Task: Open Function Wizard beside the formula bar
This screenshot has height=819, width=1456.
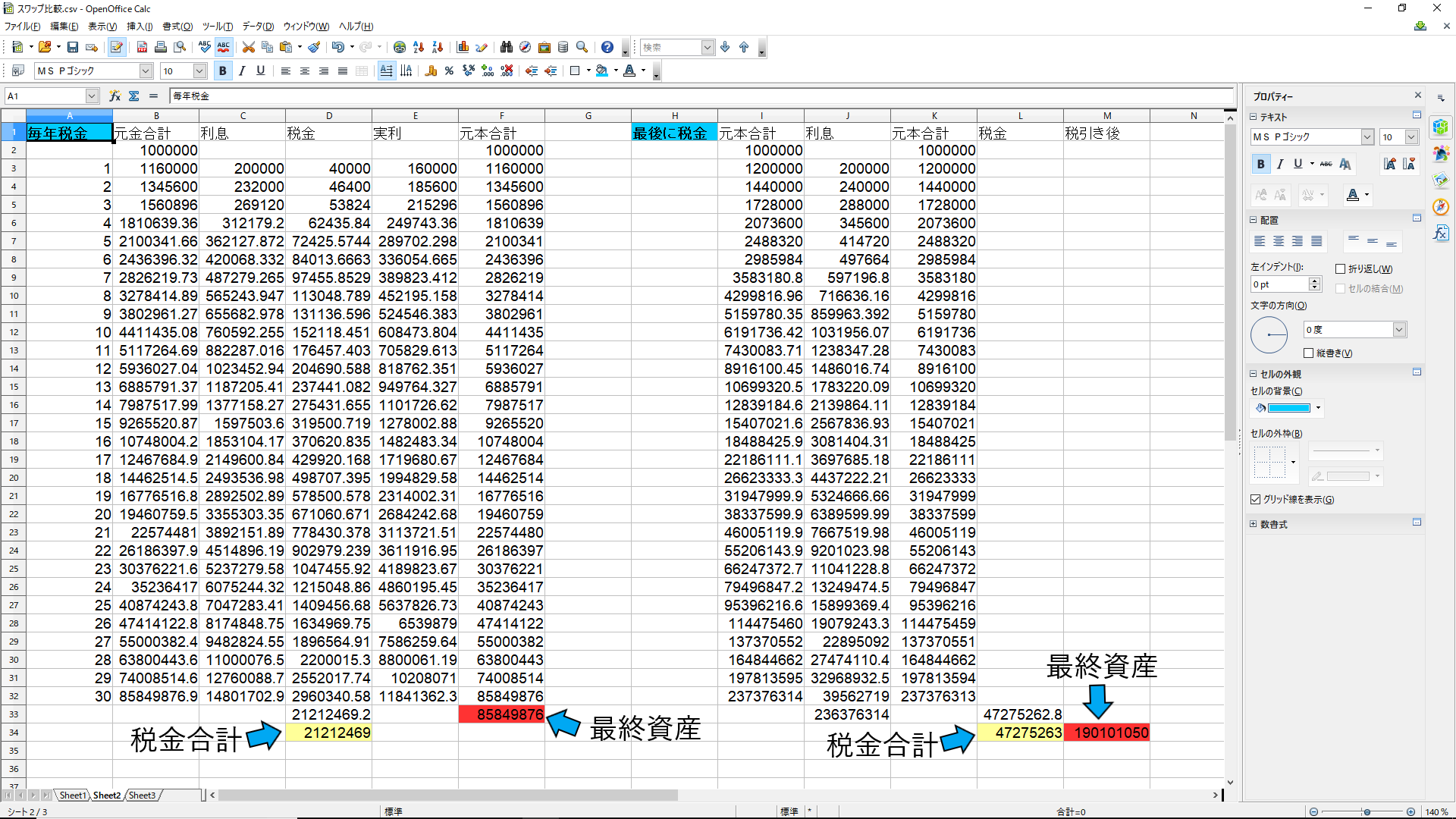Action: click(x=115, y=96)
